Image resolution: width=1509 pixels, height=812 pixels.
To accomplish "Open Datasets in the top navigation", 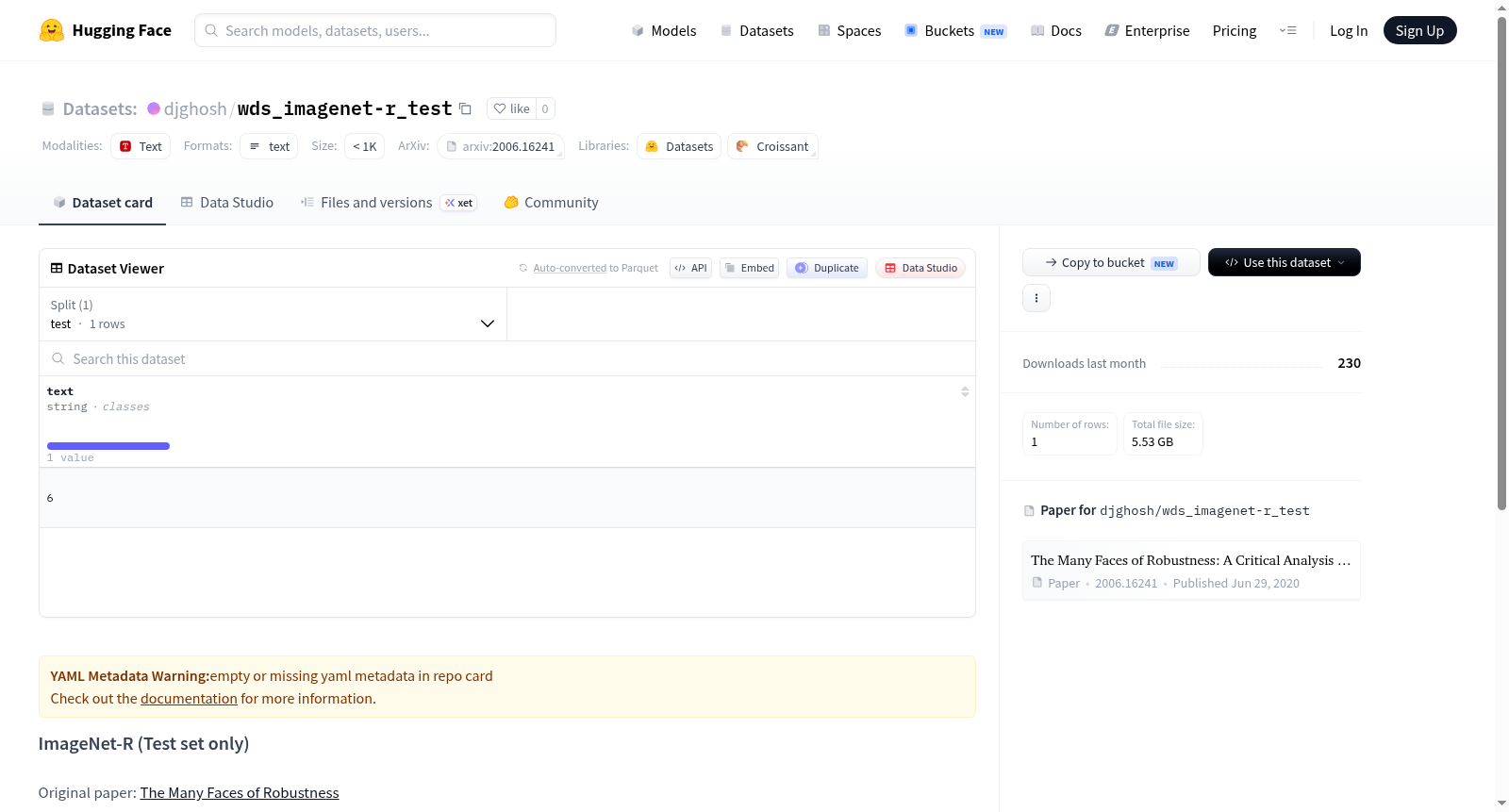I will pyautogui.click(x=757, y=30).
